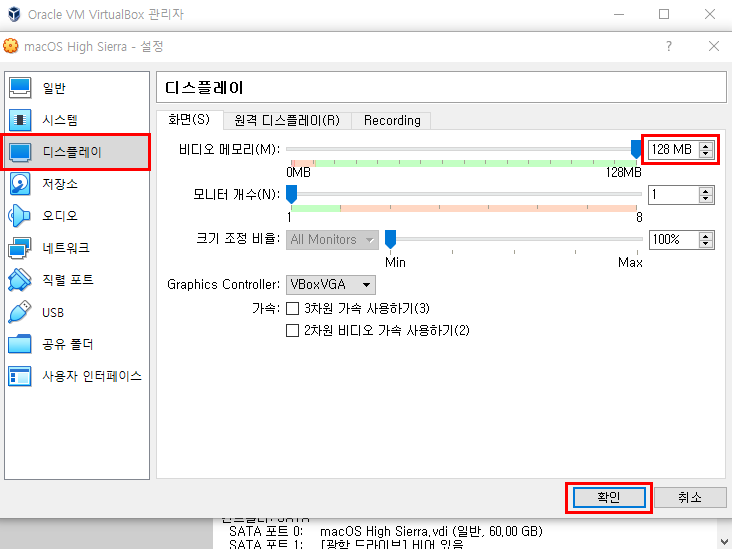Image resolution: width=732 pixels, height=549 pixels.
Task: Click the 취소 (Cancel) button
Action: point(690,497)
